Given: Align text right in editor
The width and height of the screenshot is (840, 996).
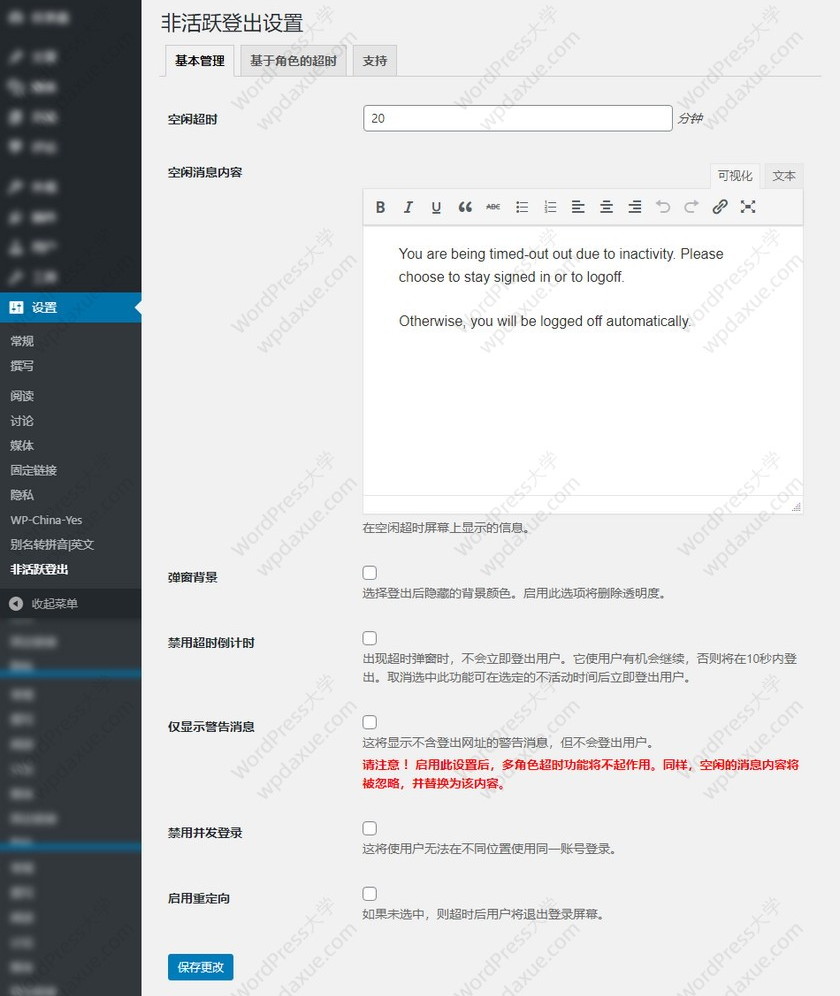Looking at the screenshot, I should pyautogui.click(x=634, y=207).
